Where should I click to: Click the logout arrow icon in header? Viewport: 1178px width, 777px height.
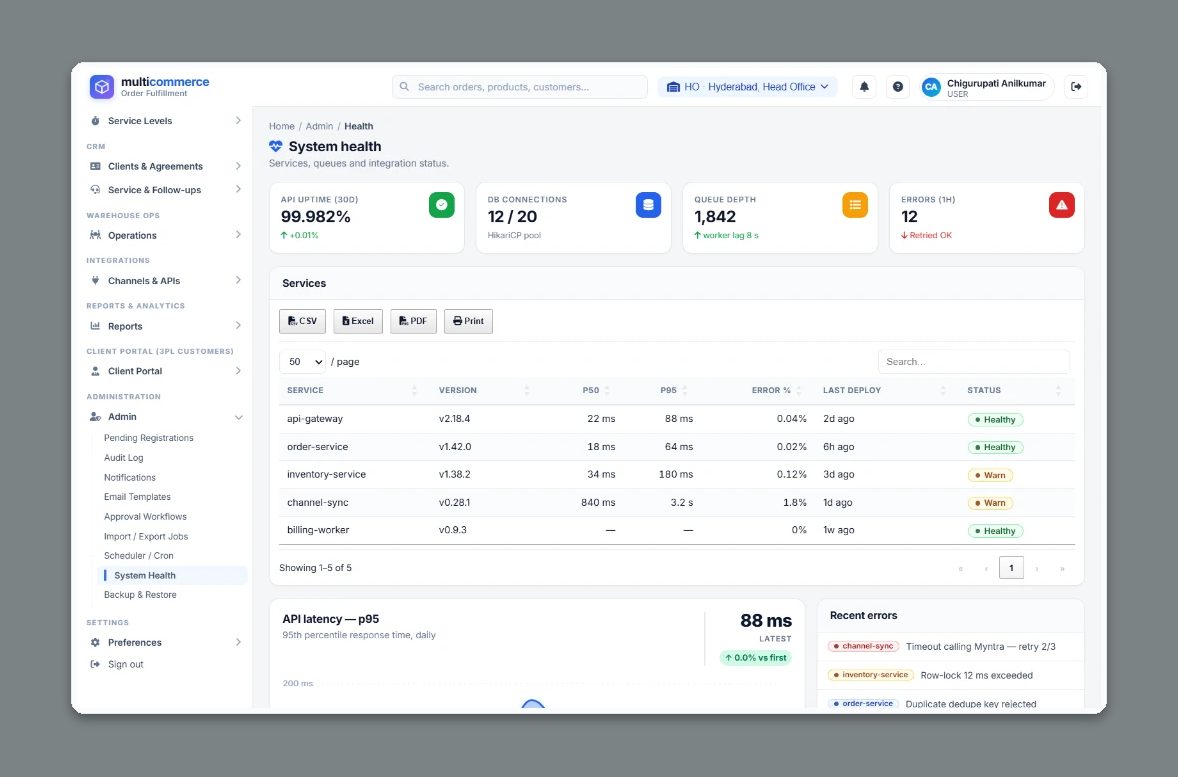coord(1076,87)
